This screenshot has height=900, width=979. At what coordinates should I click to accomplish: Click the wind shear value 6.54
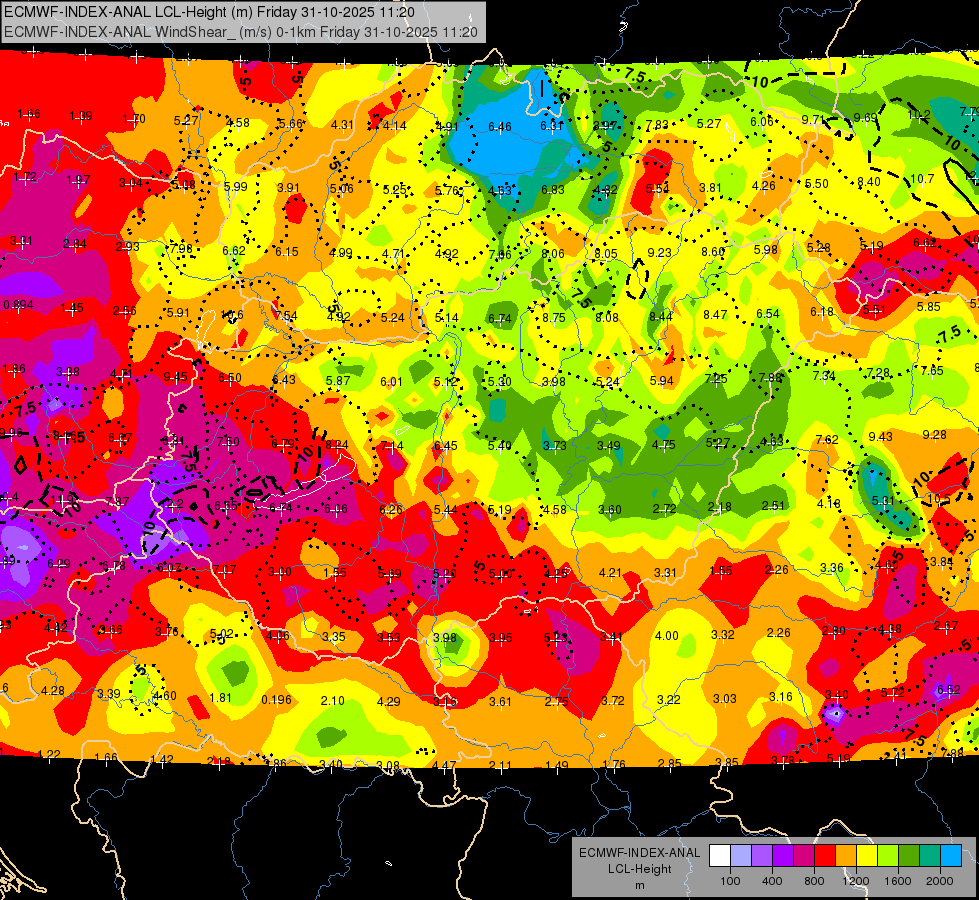point(768,314)
